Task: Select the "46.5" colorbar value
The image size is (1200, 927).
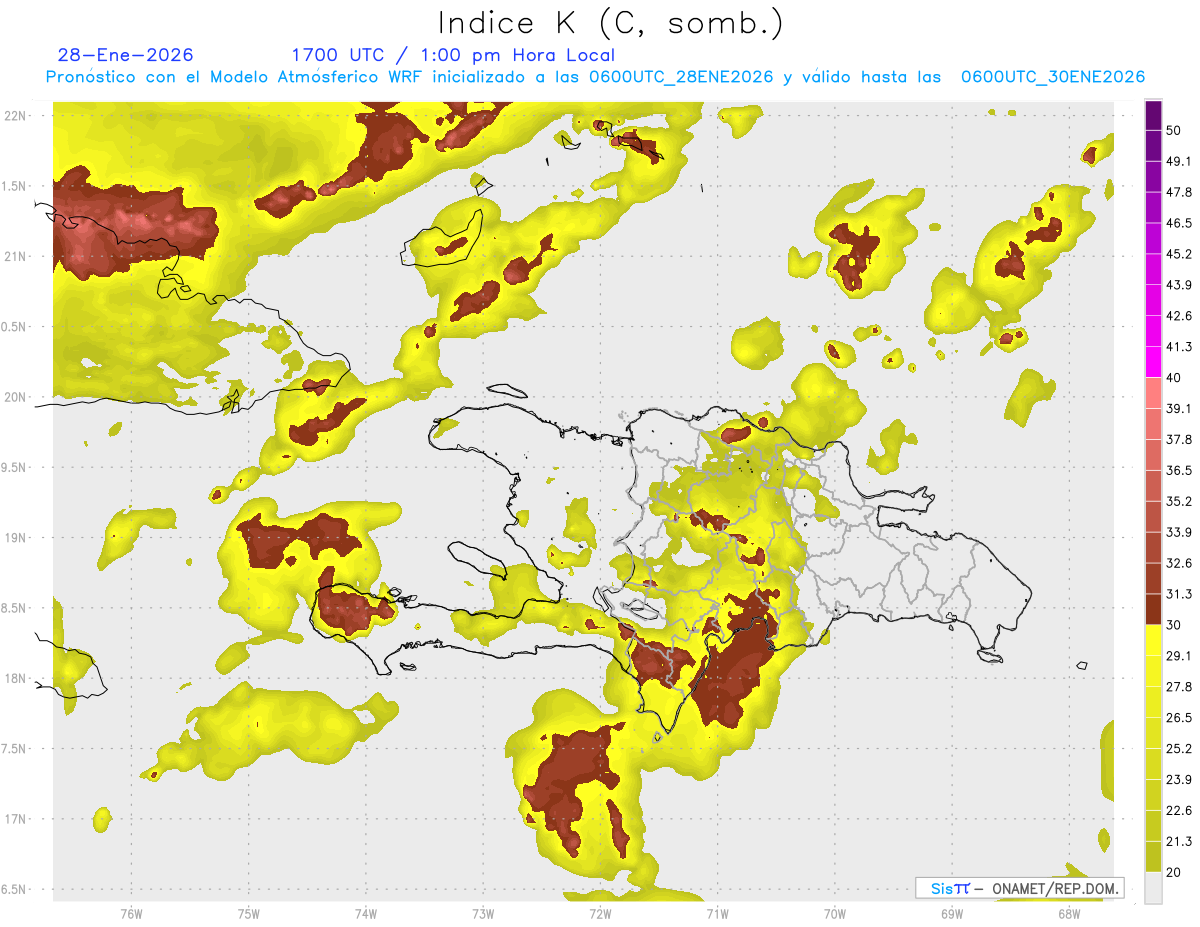Action: click(x=1179, y=223)
